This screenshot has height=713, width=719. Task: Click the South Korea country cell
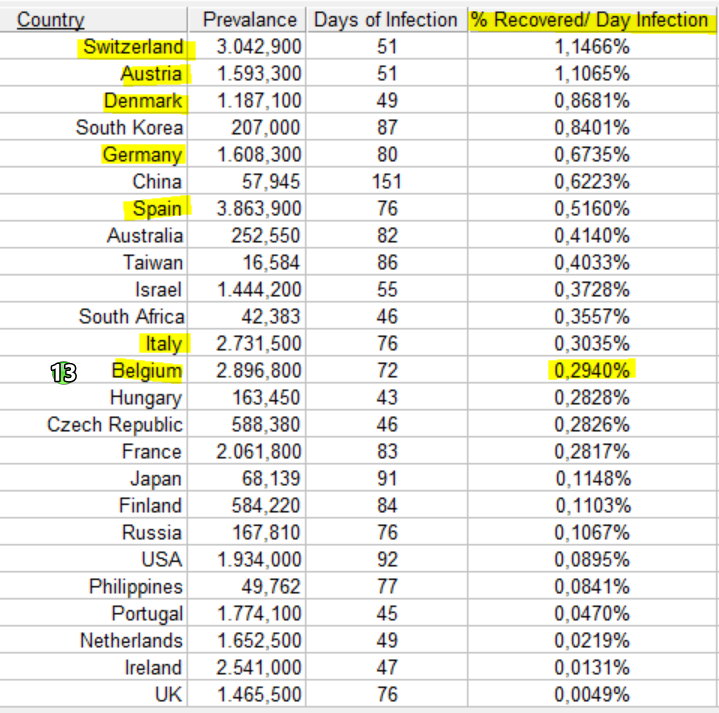129,127
